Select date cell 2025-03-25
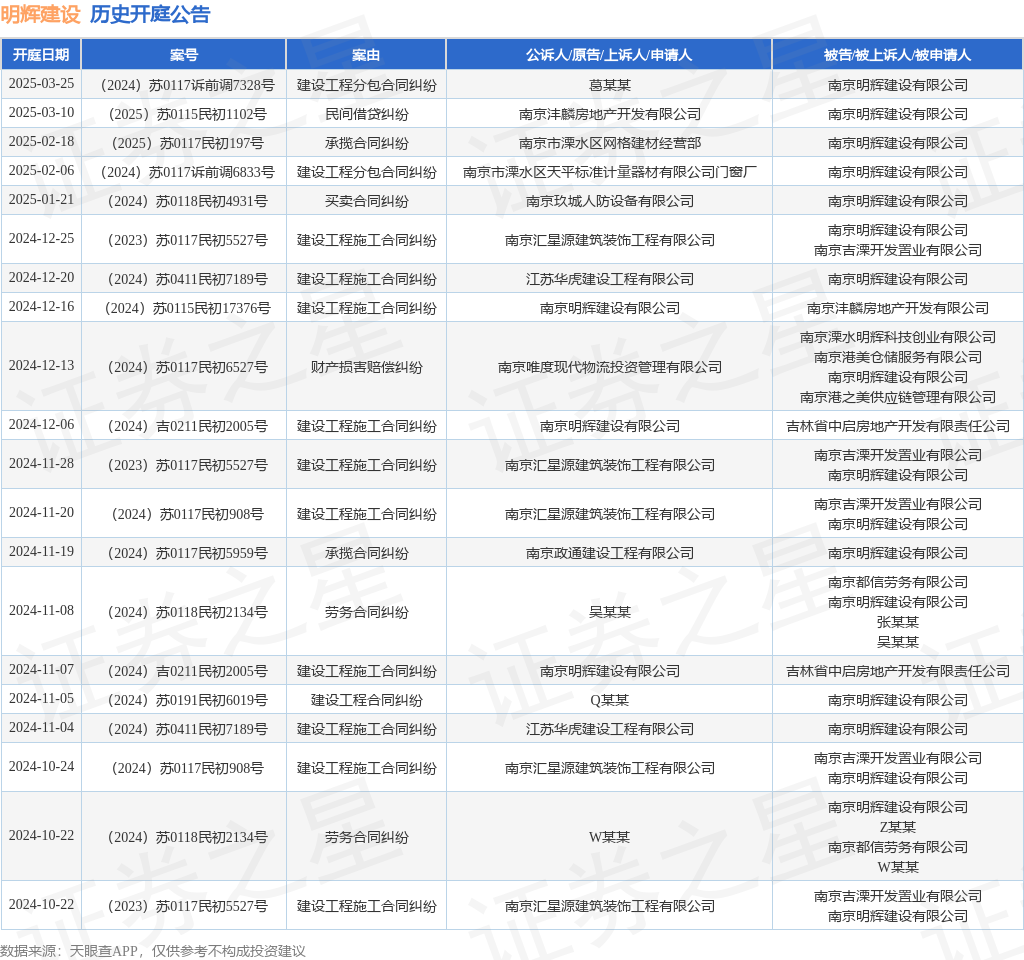This screenshot has height=960, width=1024. (41, 84)
